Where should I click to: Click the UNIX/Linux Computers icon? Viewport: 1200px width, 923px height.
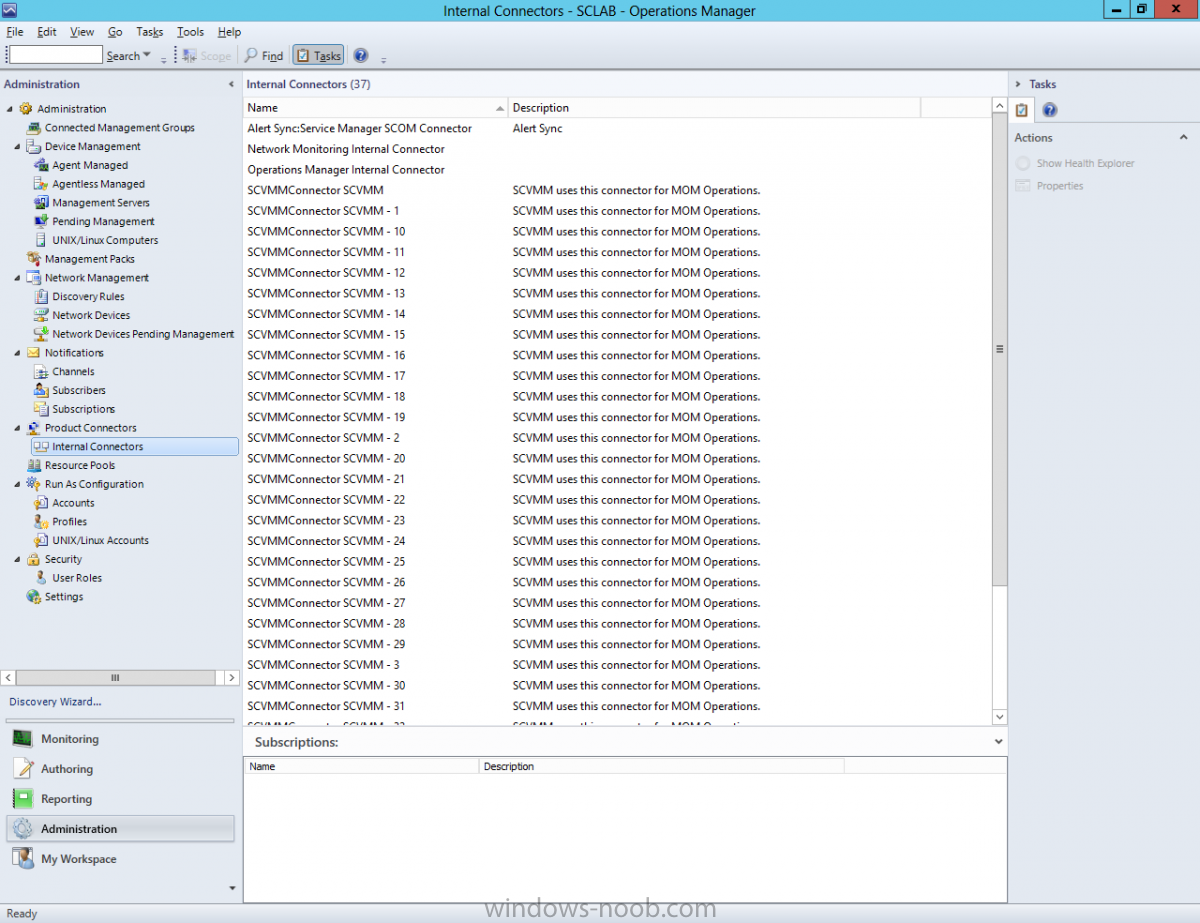pyautogui.click(x=41, y=240)
